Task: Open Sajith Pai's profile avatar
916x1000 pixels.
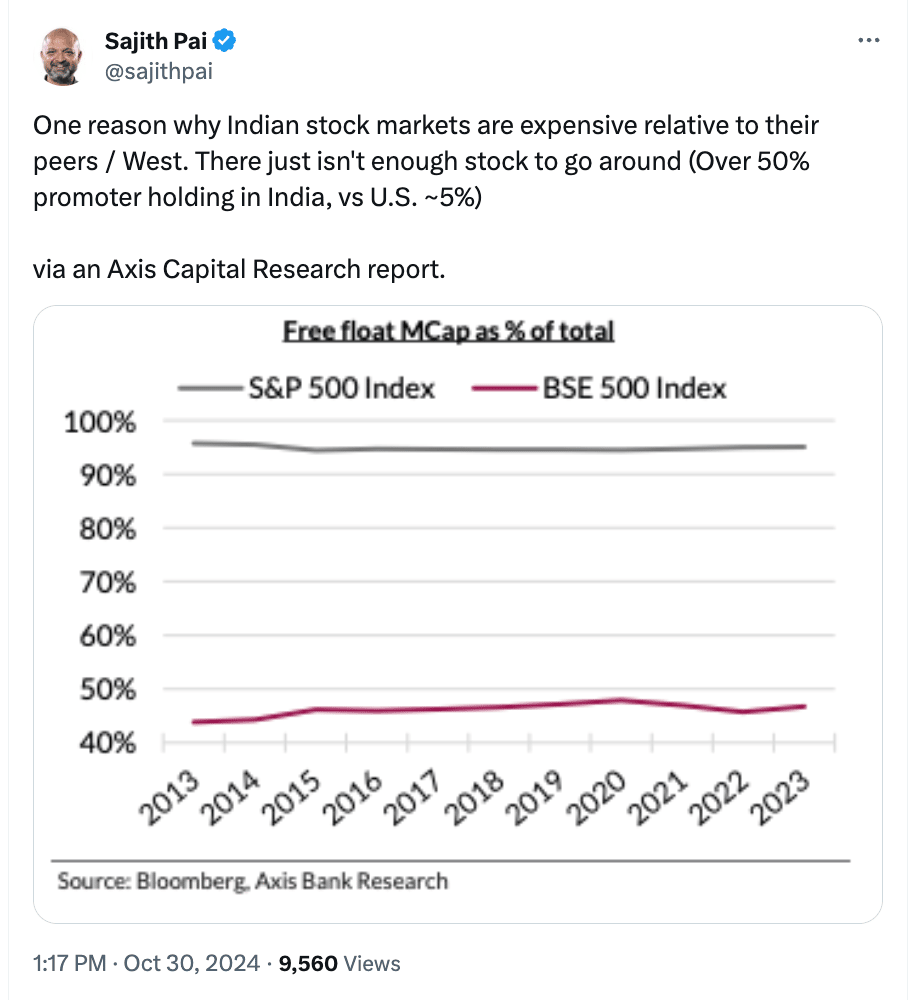Action: pyautogui.click(x=61, y=56)
